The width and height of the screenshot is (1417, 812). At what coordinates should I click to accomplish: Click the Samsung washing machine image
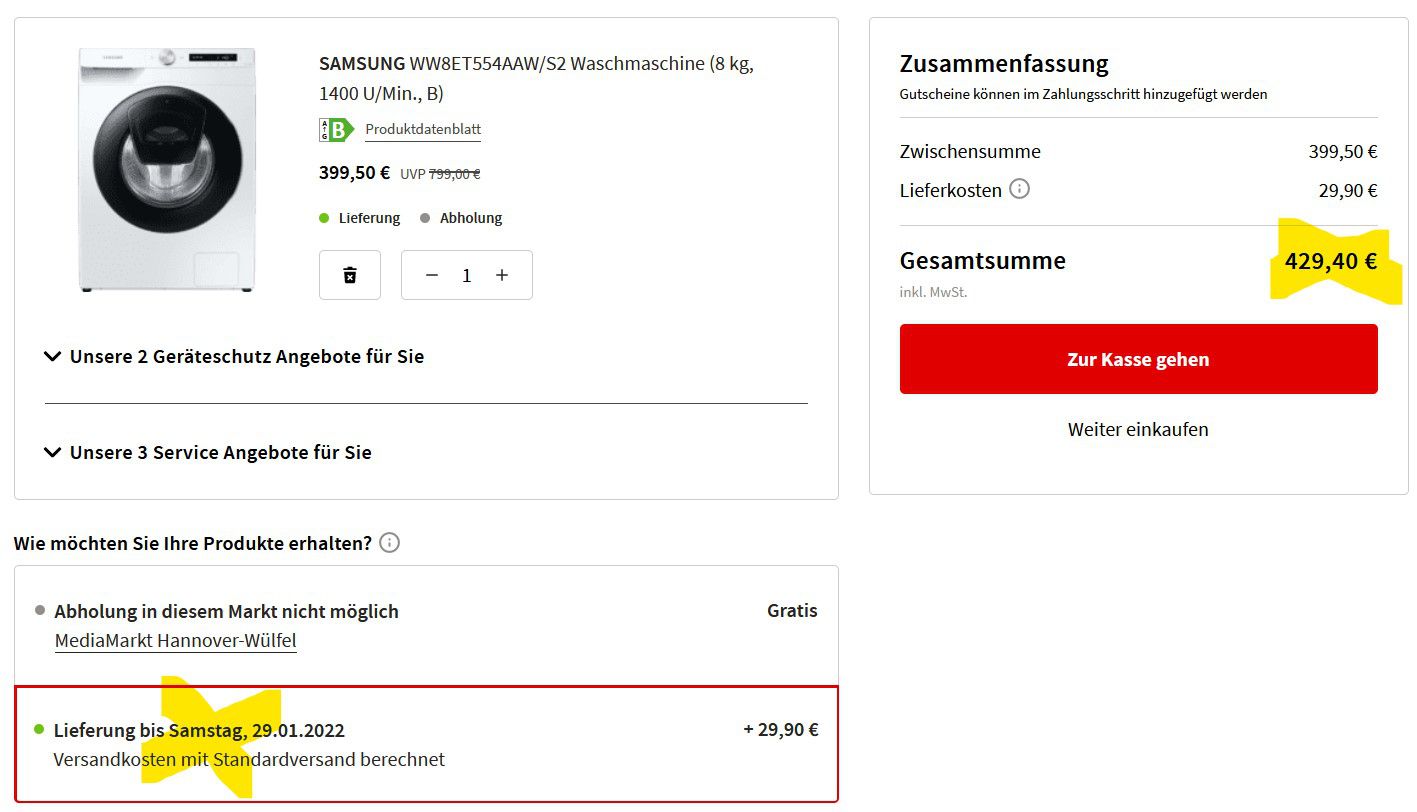pos(167,170)
